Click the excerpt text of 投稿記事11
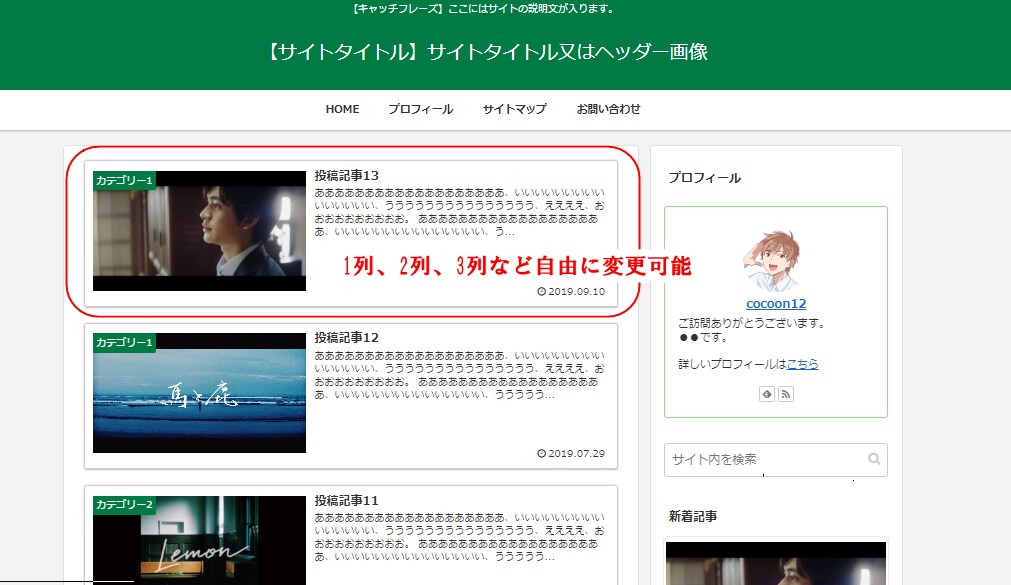 (x=460, y=537)
